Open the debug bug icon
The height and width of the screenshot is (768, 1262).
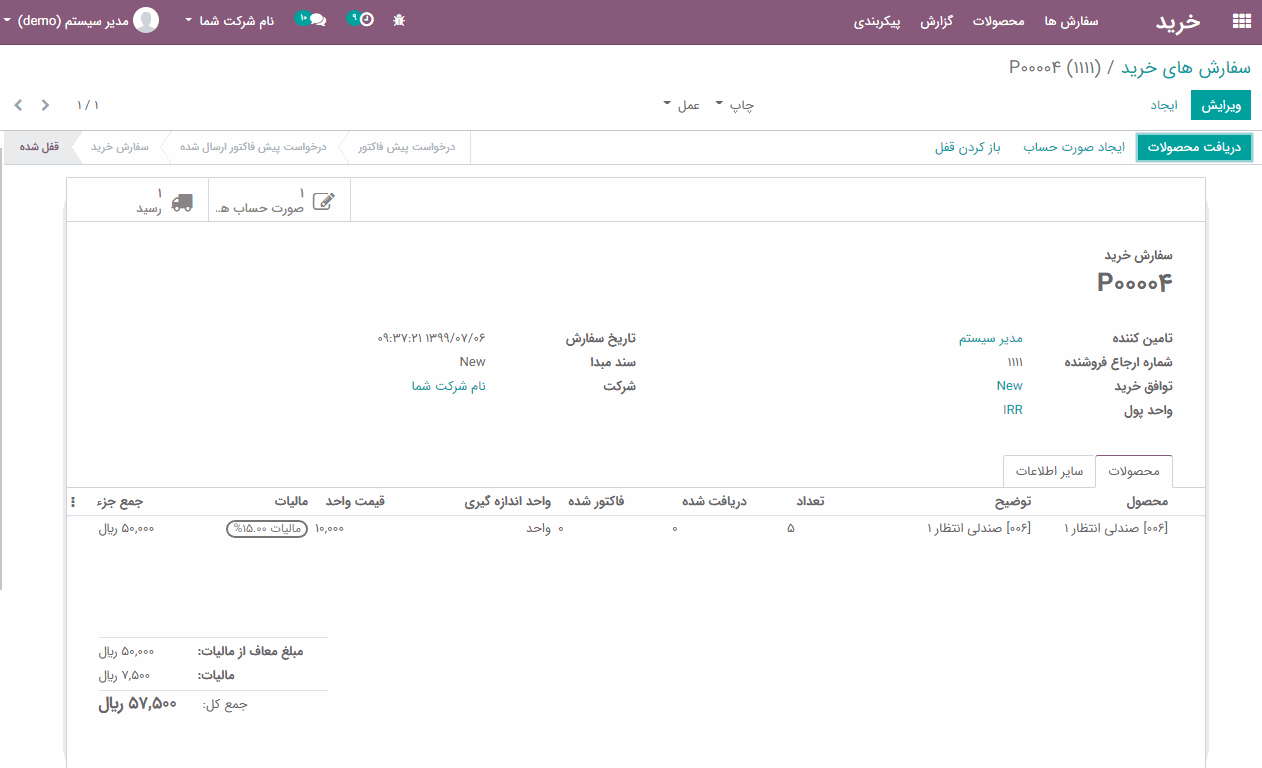(x=400, y=20)
